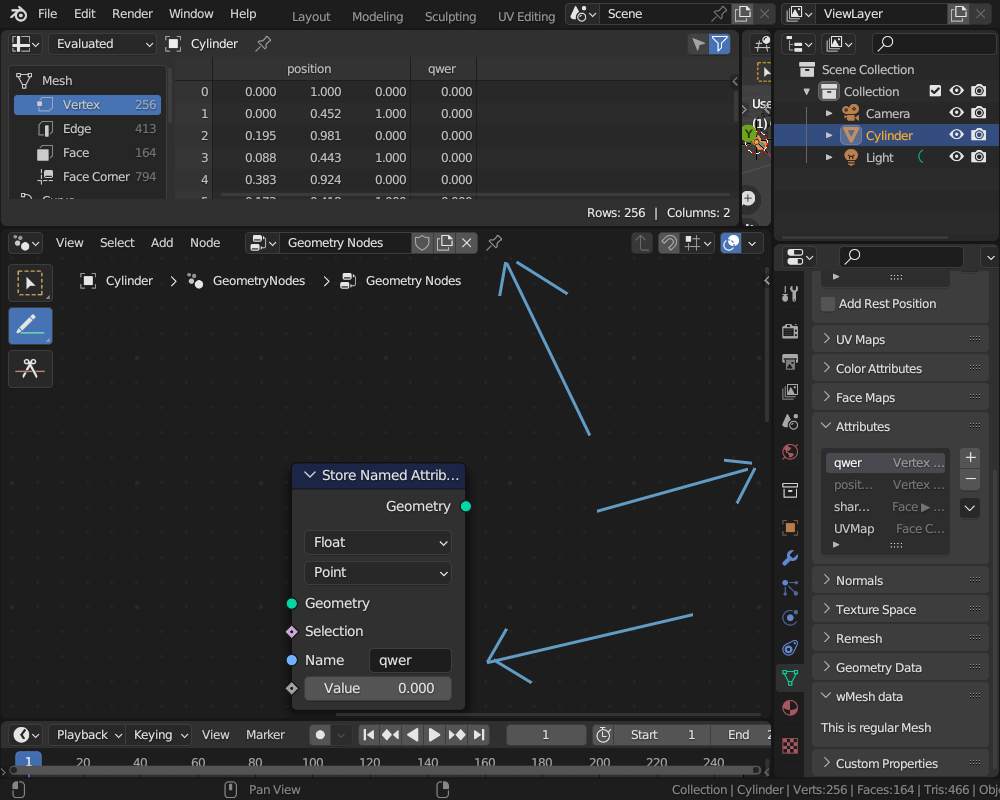Pin the Geometry Nodes node tree
Viewport: 1000px width, 800px height.
(x=494, y=242)
